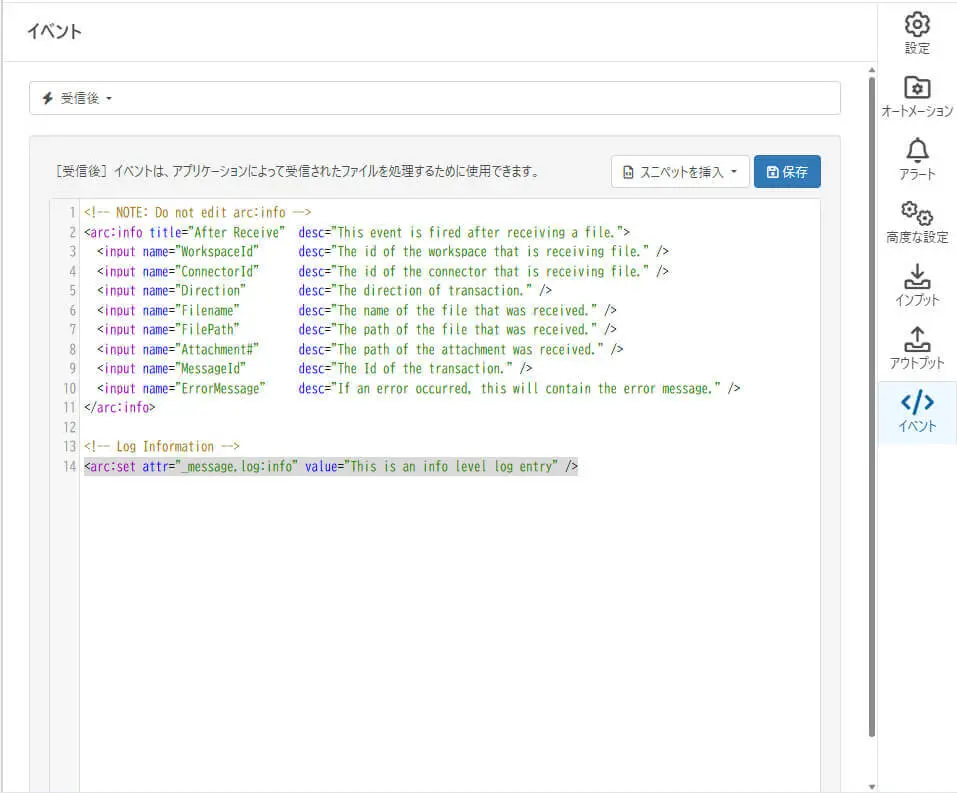Click scrollbar up arrow

coord(872,70)
